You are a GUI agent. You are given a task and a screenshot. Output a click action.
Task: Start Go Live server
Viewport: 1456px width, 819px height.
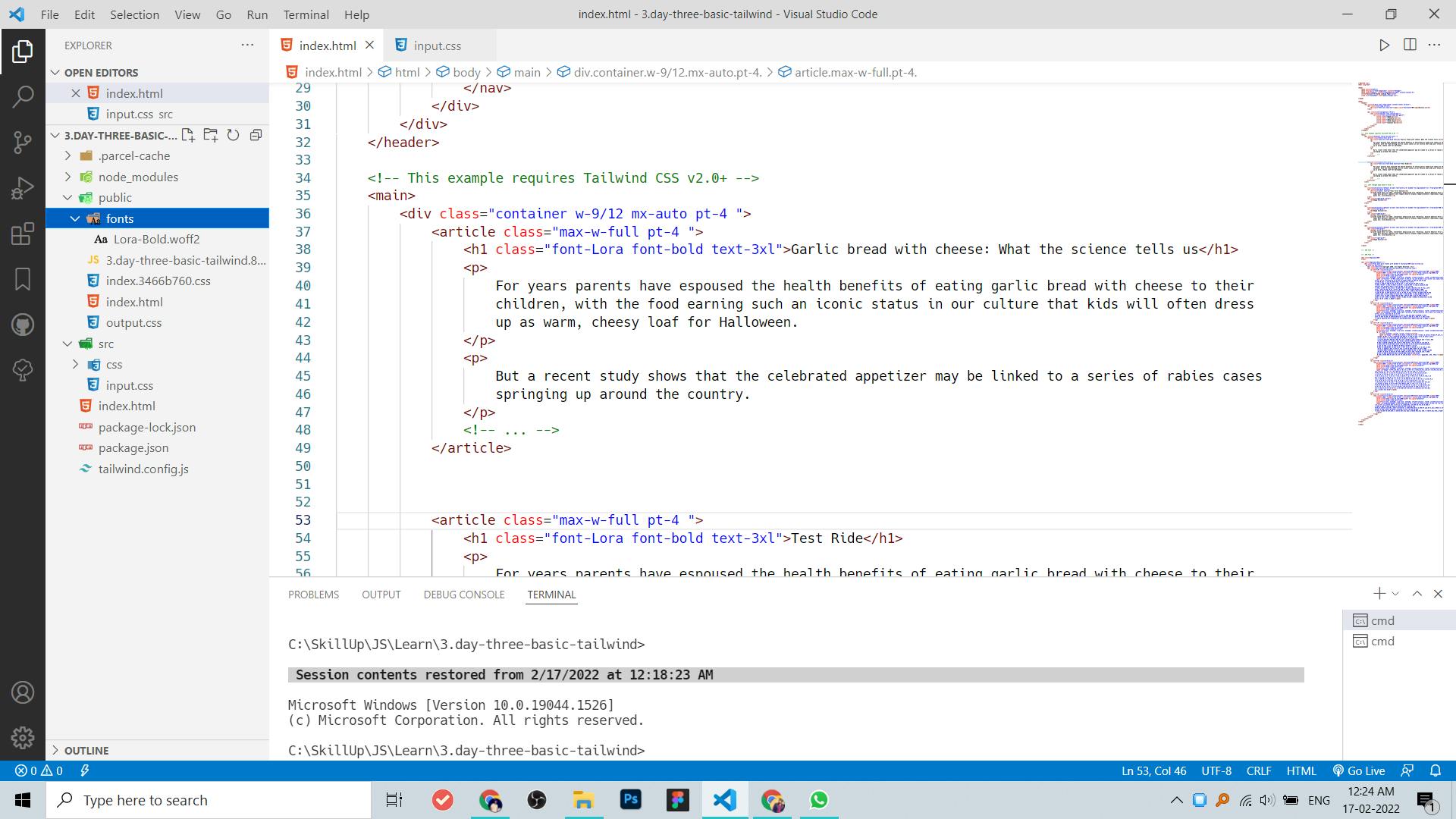click(x=1359, y=770)
